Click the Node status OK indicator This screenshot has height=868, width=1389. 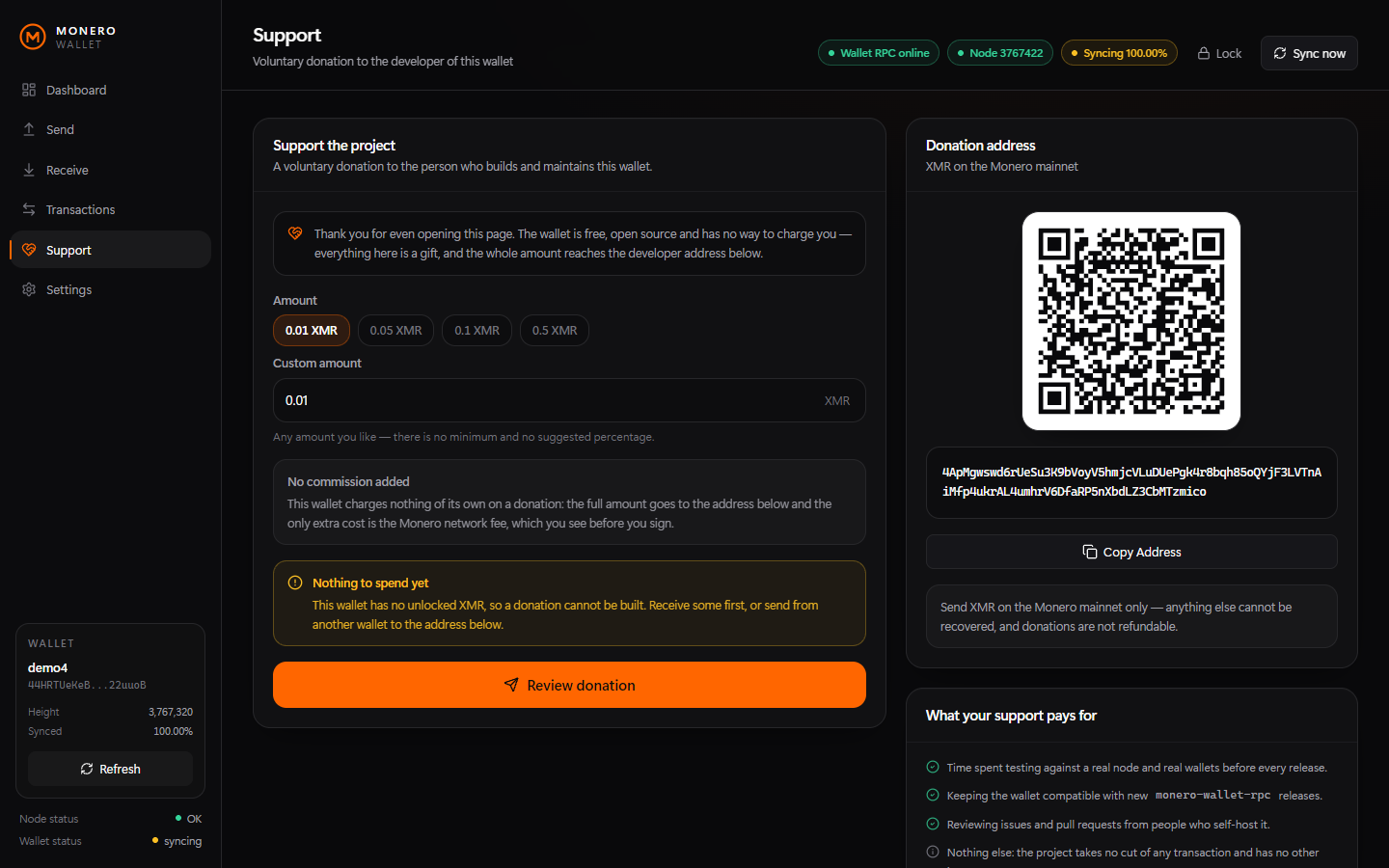[189, 819]
